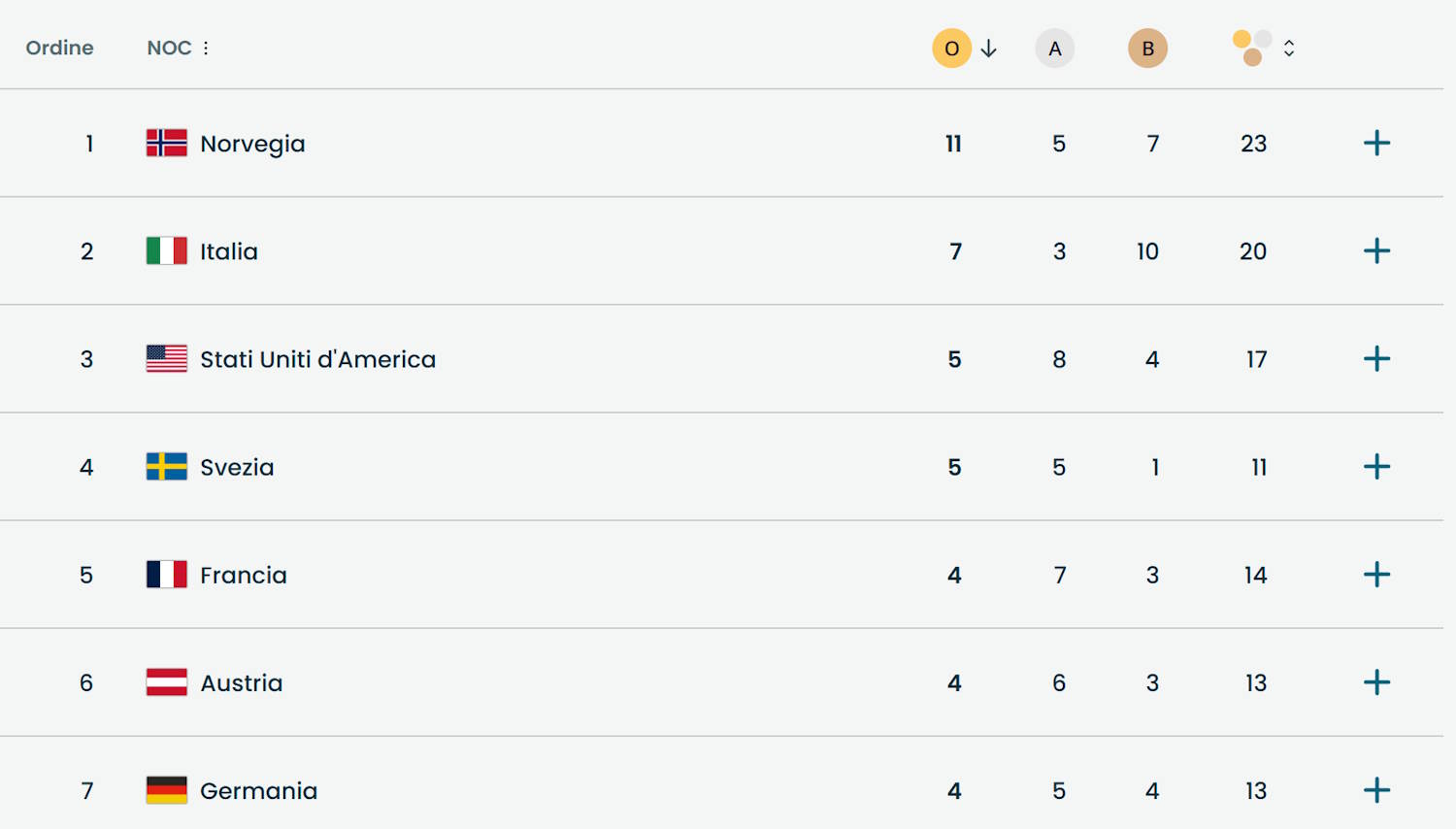Screen dimensions: 1456x829
Task: Open the Francia country link
Action: click(x=244, y=576)
